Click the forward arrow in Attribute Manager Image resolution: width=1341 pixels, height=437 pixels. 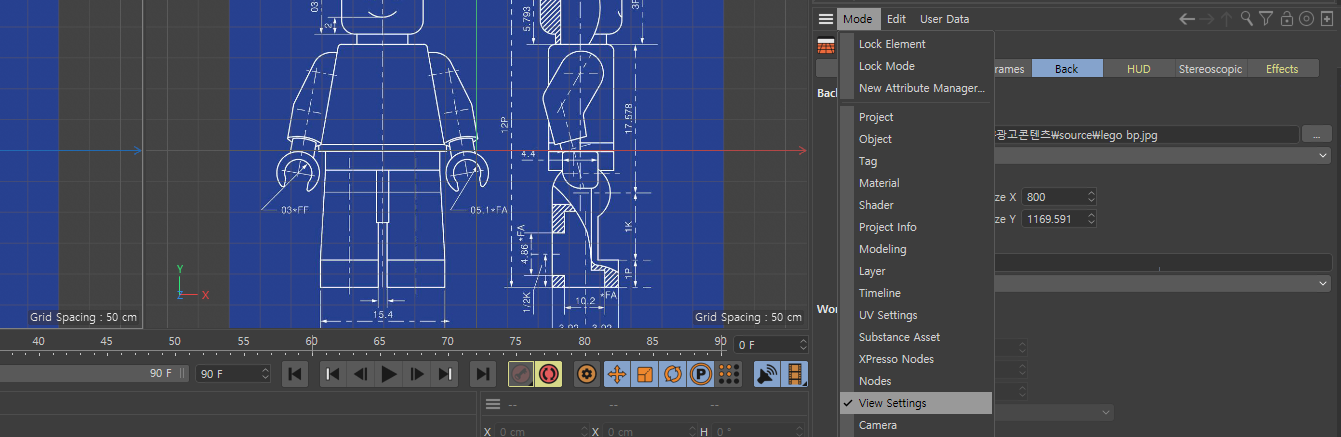(x=1207, y=19)
